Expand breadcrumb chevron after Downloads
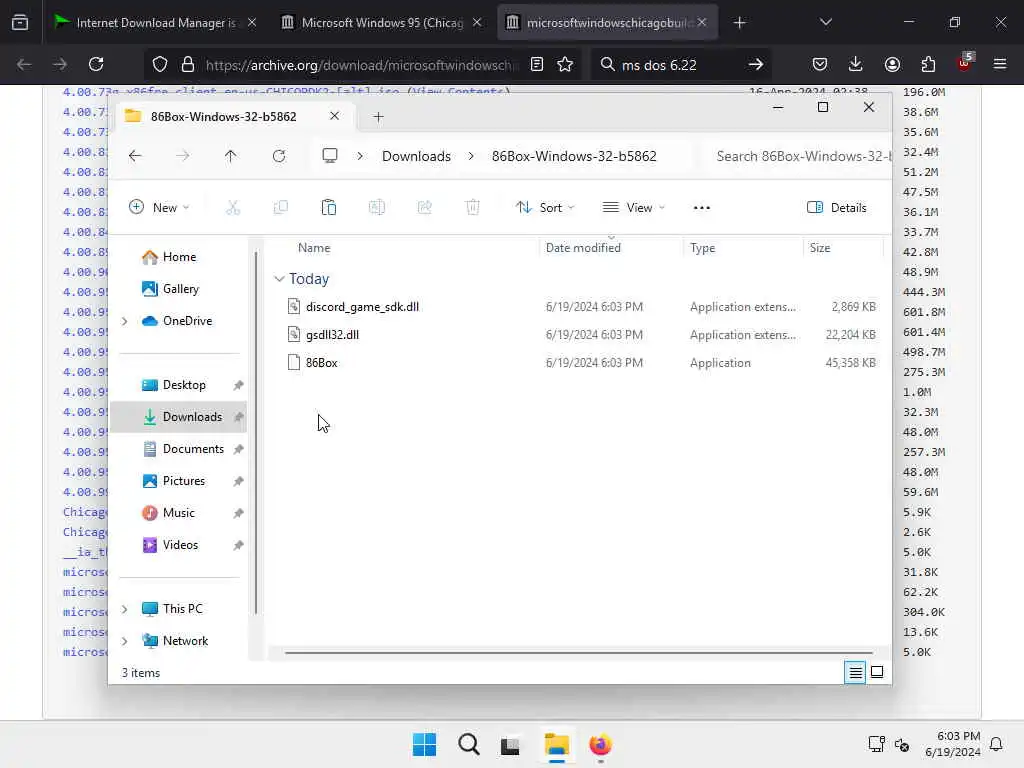Image resolution: width=1024 pixels, height=768 pixels. (x=471, y=156)
